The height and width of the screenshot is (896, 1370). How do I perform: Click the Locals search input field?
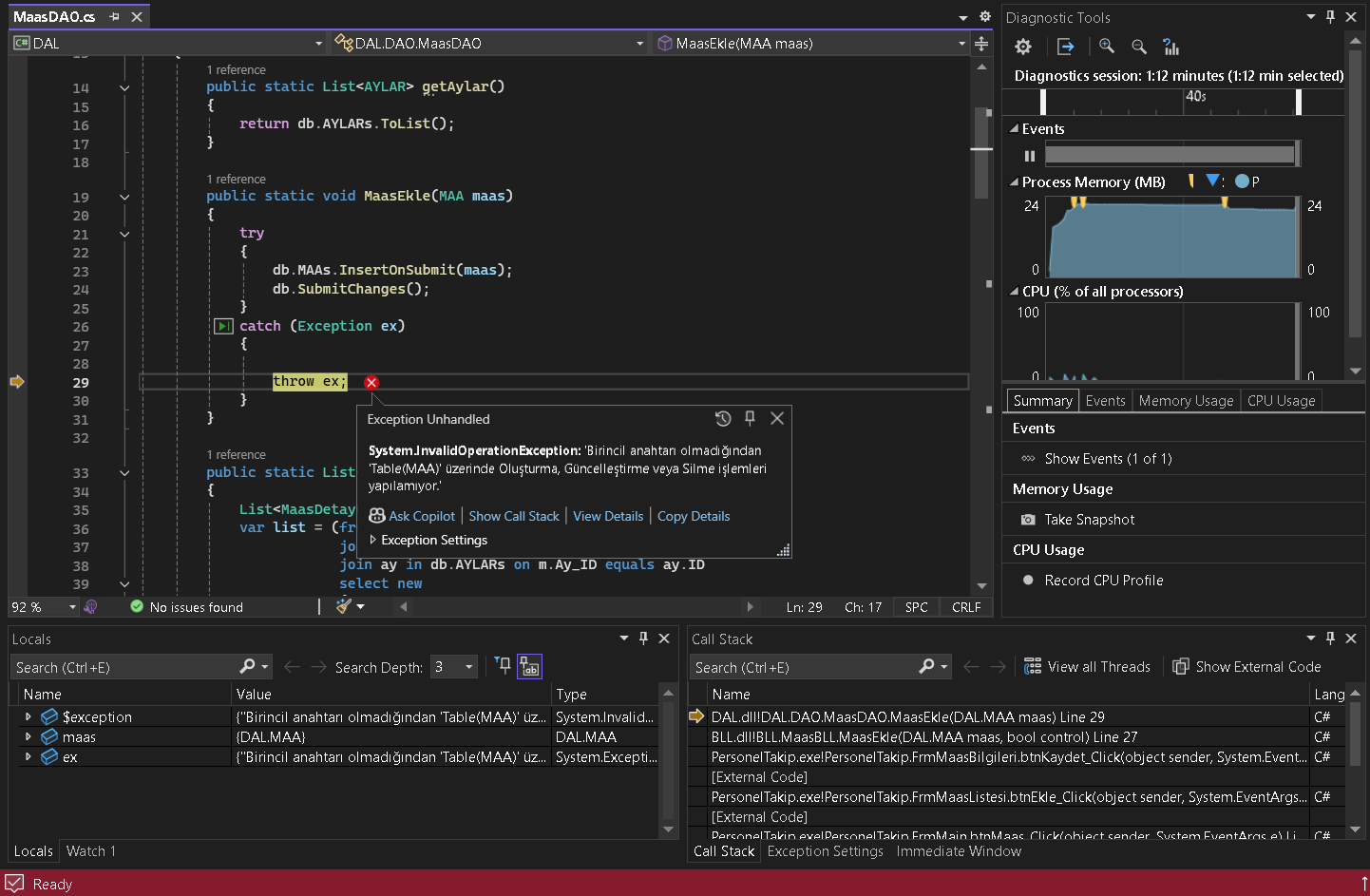(x=124, y=667)
